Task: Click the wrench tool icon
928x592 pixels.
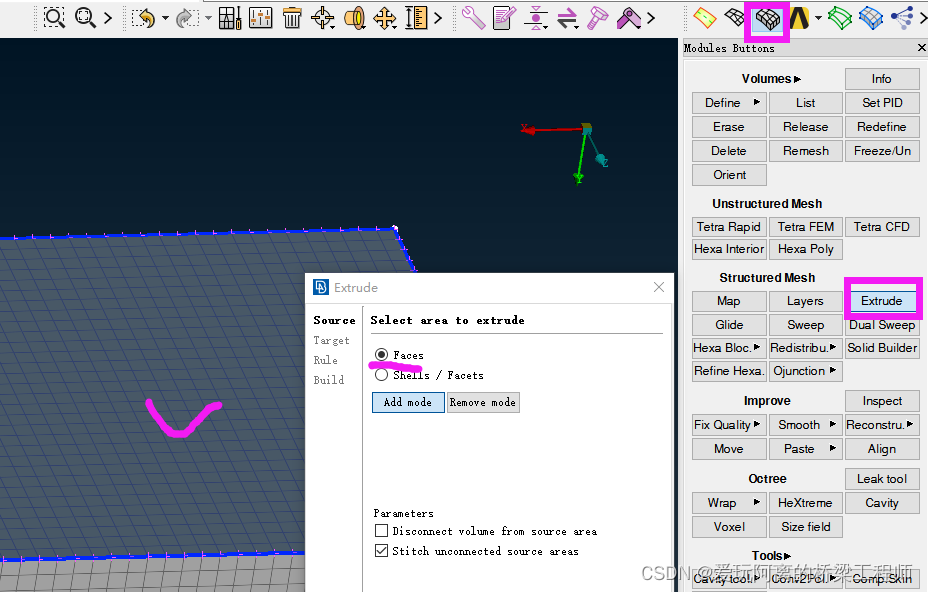Action: coord(473,18)
